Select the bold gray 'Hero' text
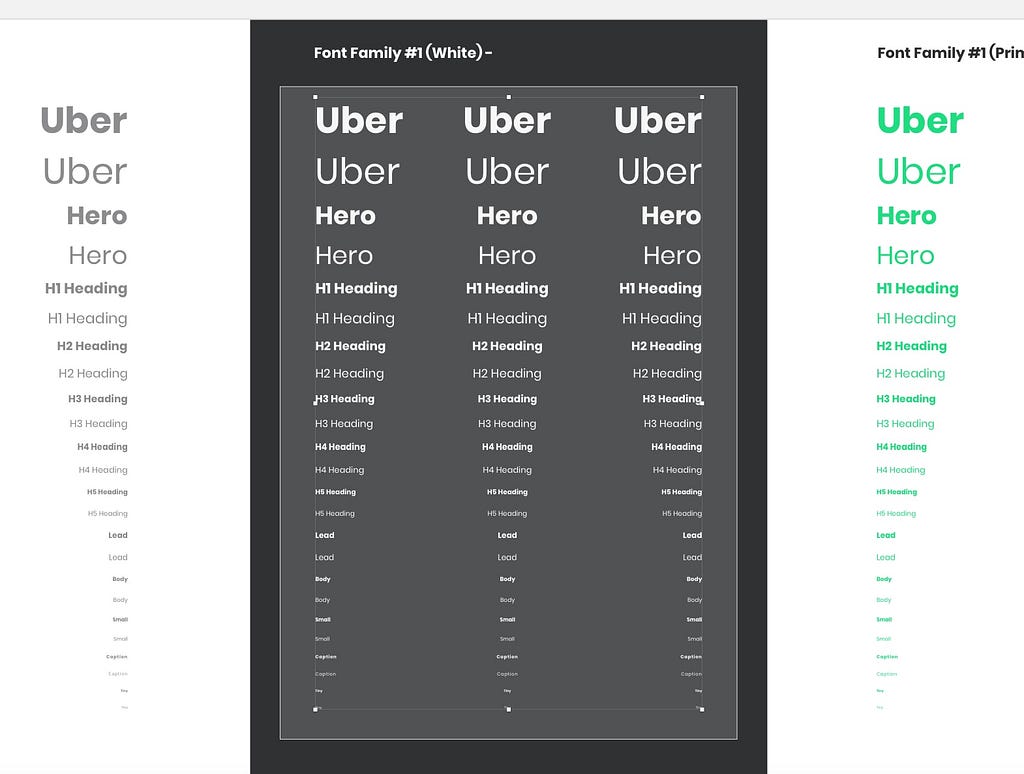 pos(97,216)
